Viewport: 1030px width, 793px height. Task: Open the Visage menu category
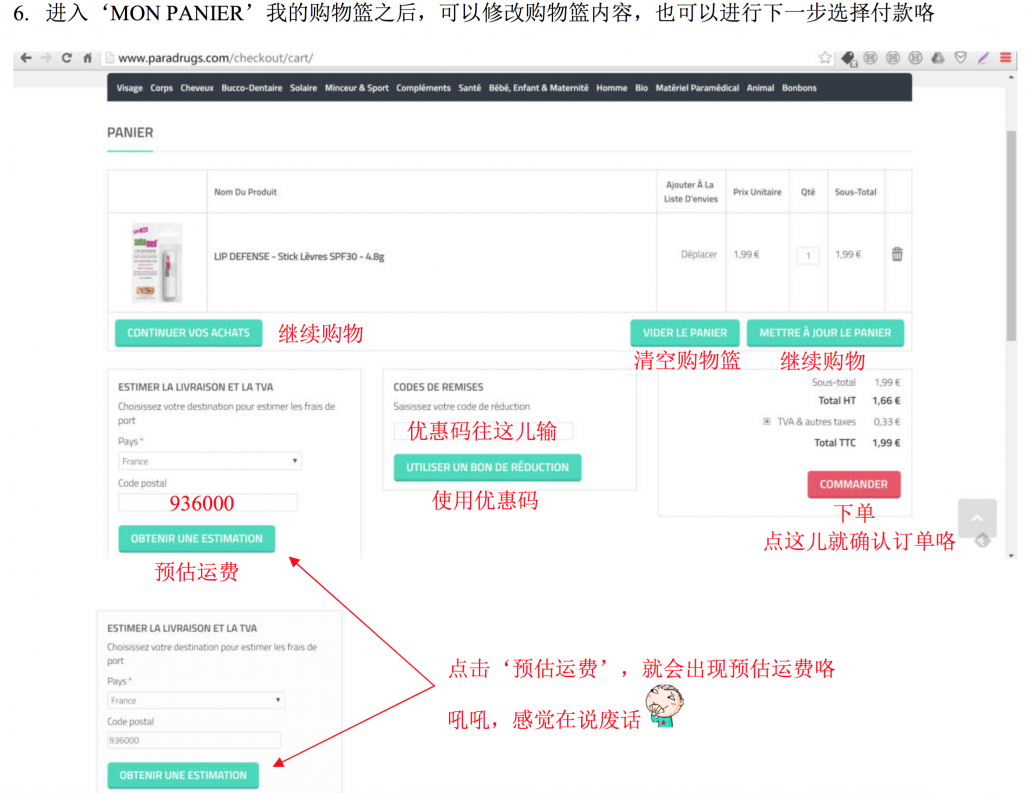129,88
